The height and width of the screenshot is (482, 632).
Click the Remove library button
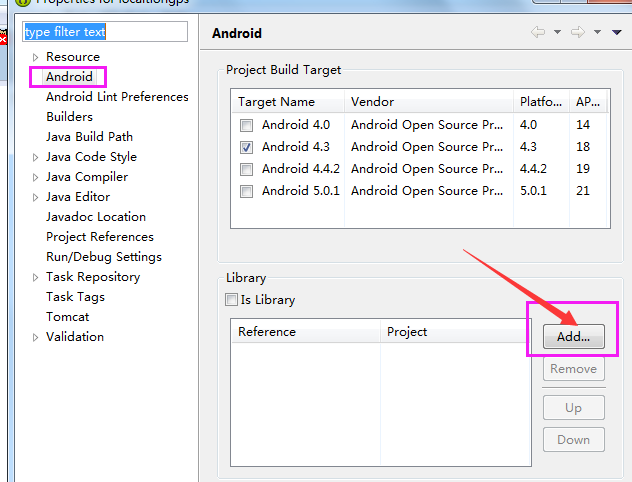574,369
